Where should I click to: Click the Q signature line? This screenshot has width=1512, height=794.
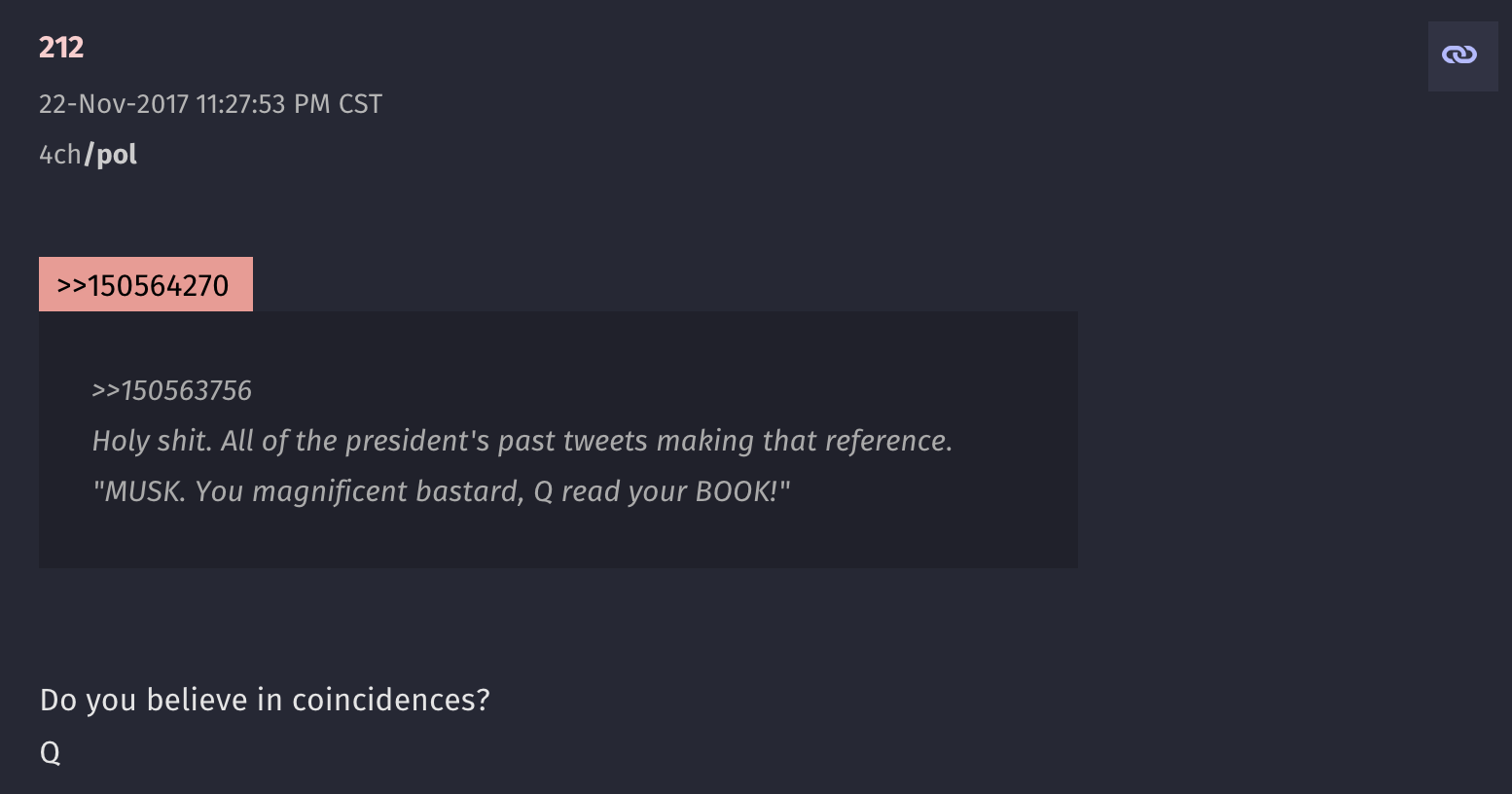coord(51,752)
